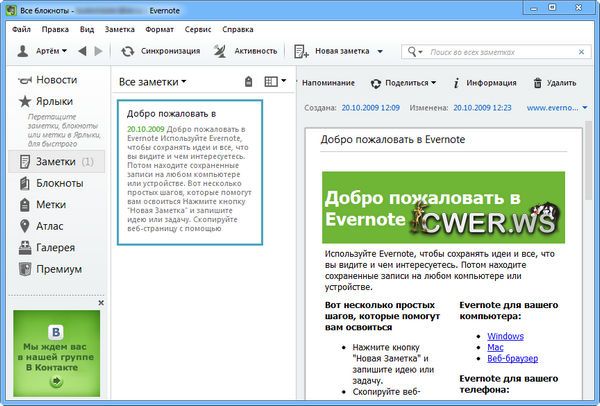Image resolution: width=600 pixels, height=406 pixels.
Task: Open the Поделиться share dropdown
Action: (403, 83)
